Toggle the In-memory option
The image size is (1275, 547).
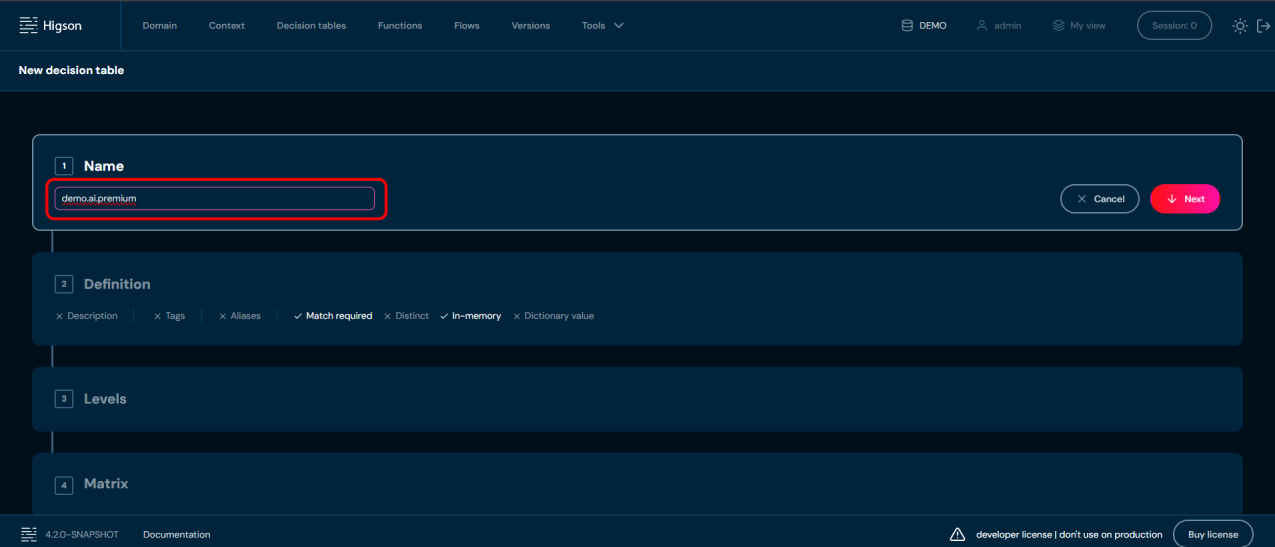click(x=470, y=316)
